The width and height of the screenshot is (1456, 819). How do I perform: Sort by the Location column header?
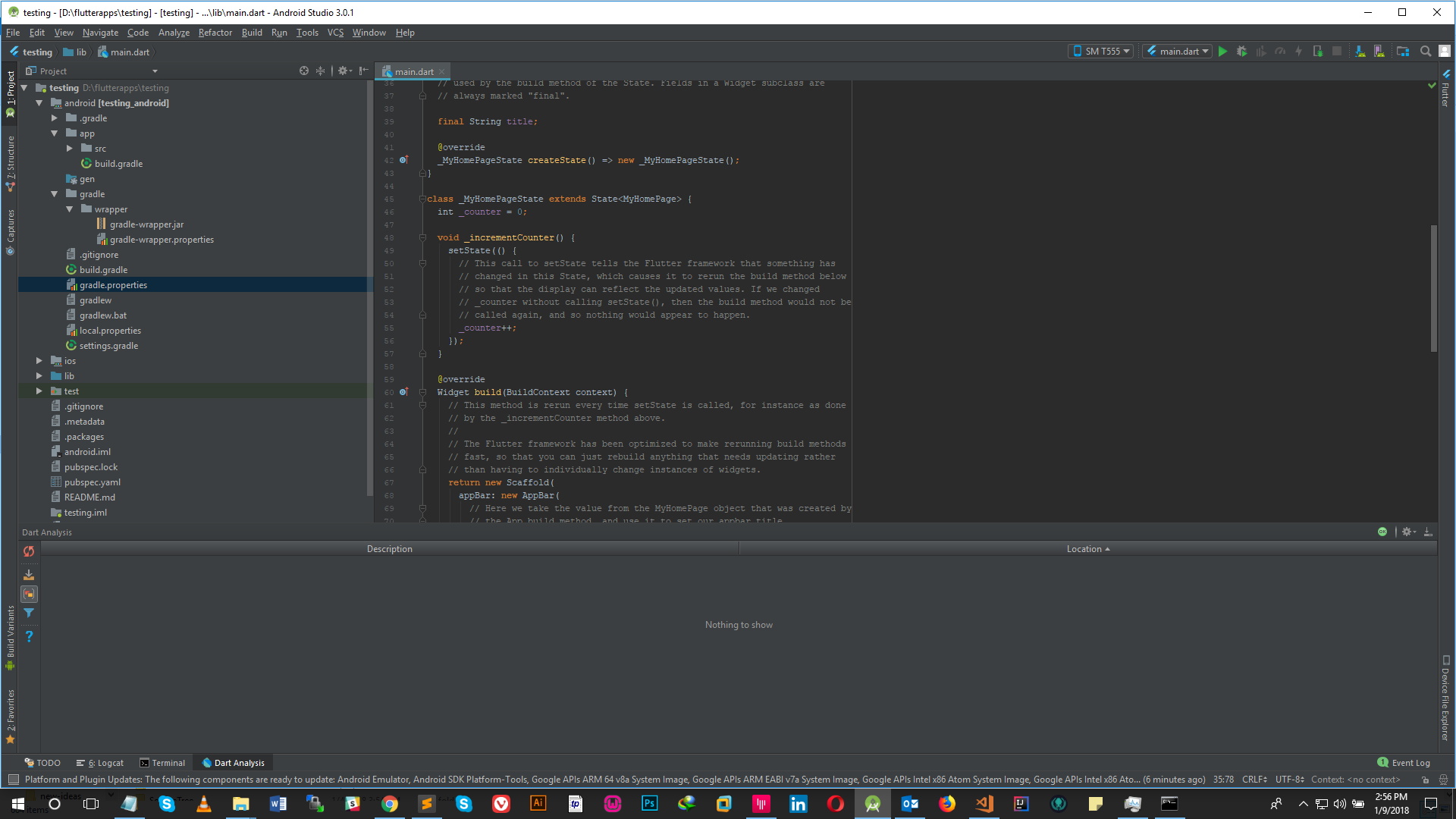pyautogui.click(x=1087, y=549)
